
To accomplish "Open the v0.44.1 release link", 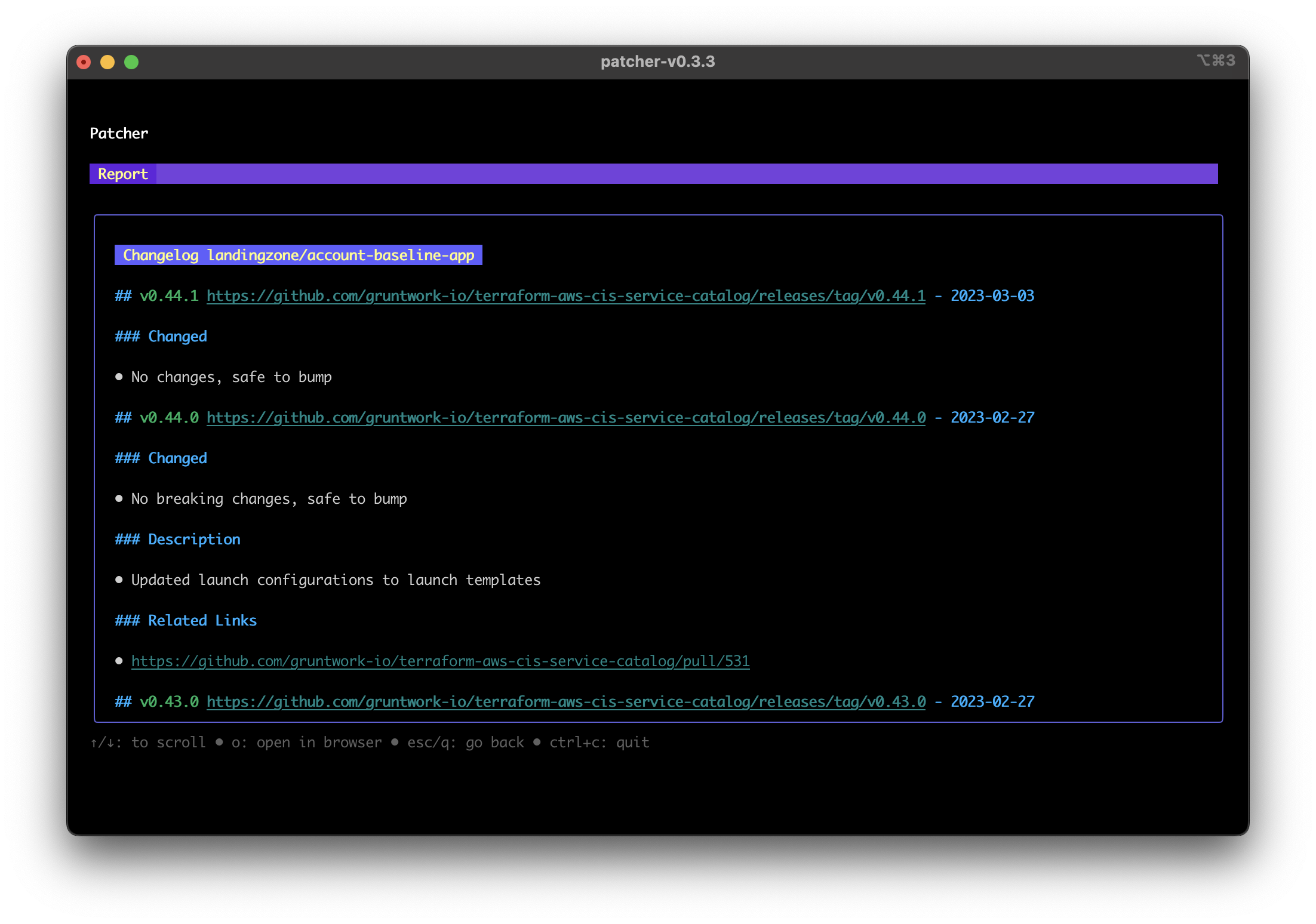I will (565, 295).
